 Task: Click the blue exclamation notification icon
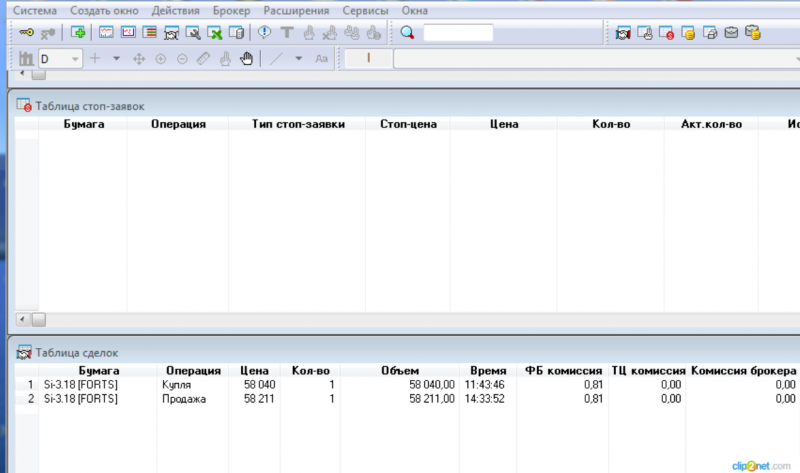pyautogui.click(x=264, y=33)
